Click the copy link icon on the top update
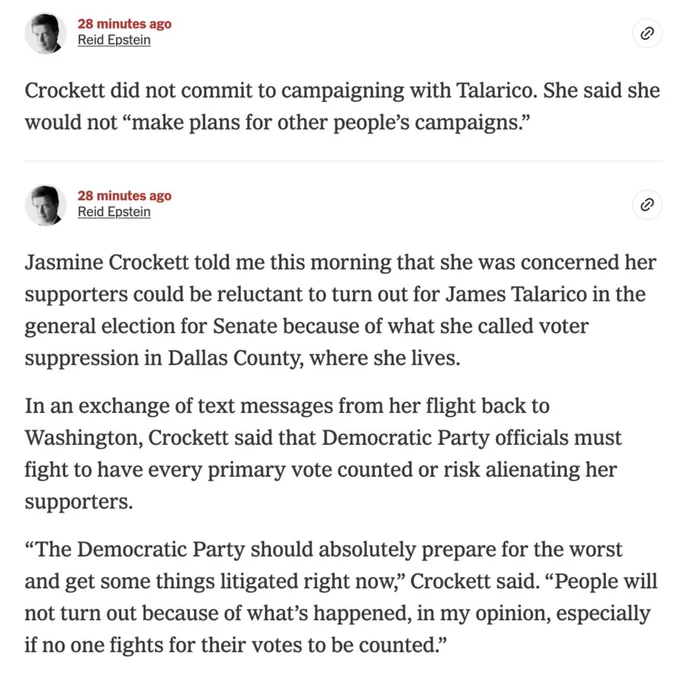Image resolution: width=680 pixels, height=675 pixels. pyautogui.click(x=647, y=34)
